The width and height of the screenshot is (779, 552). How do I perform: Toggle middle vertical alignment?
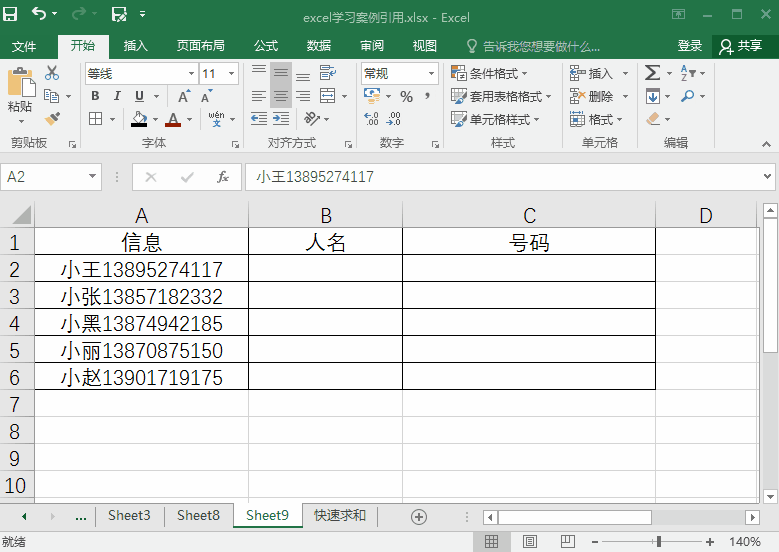(x=281, y=73)
